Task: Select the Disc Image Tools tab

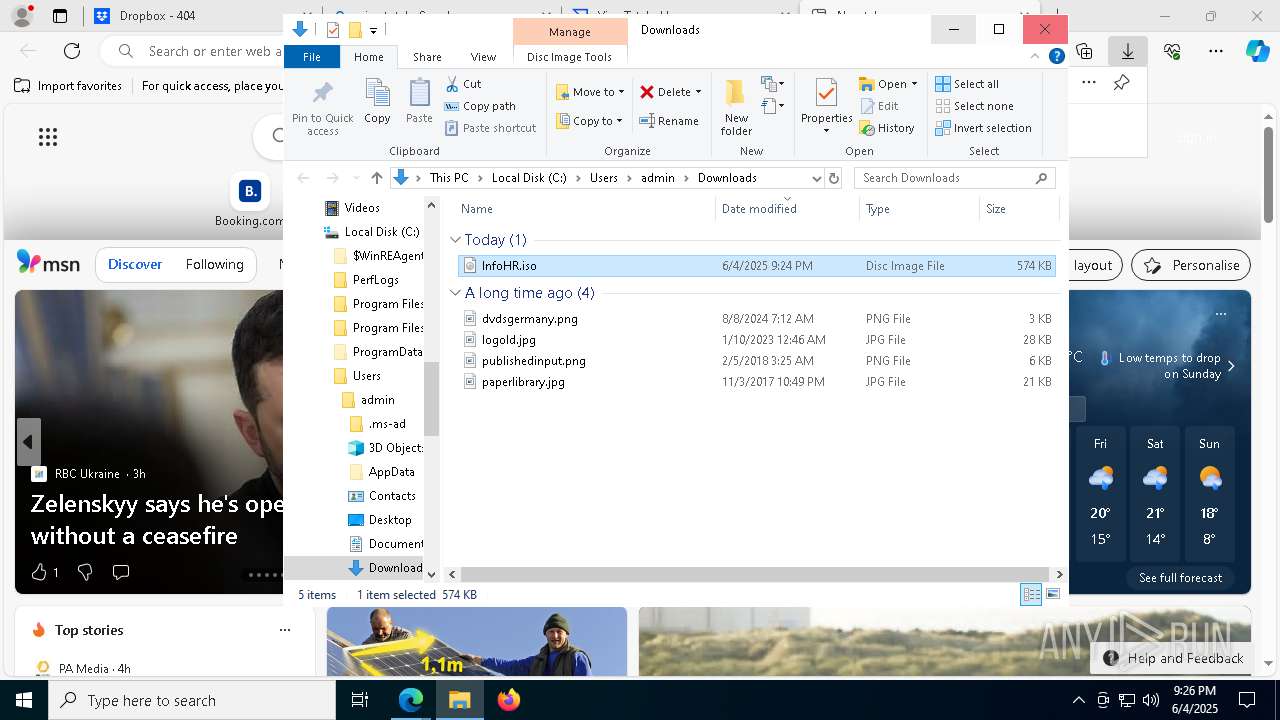Action: 569,57
